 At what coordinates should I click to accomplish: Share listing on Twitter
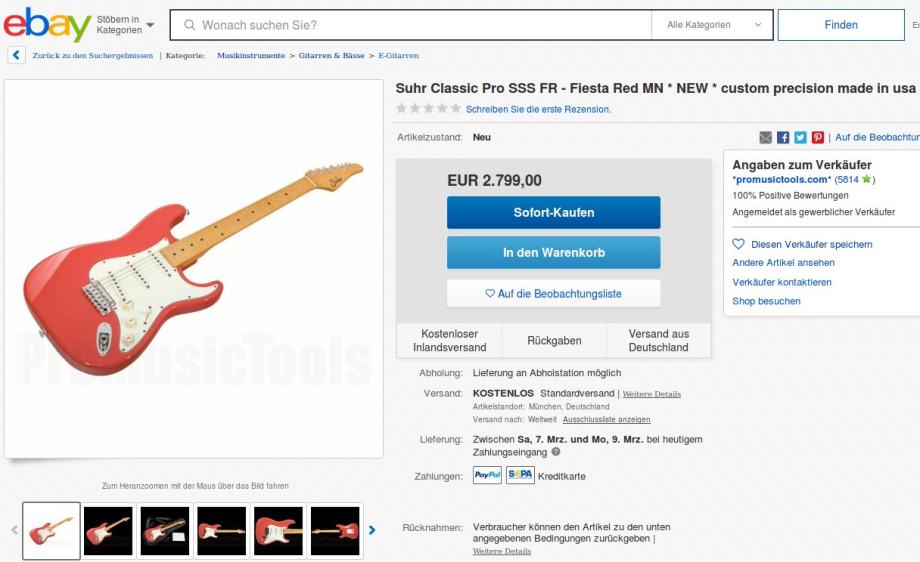[x=800, y=137]
